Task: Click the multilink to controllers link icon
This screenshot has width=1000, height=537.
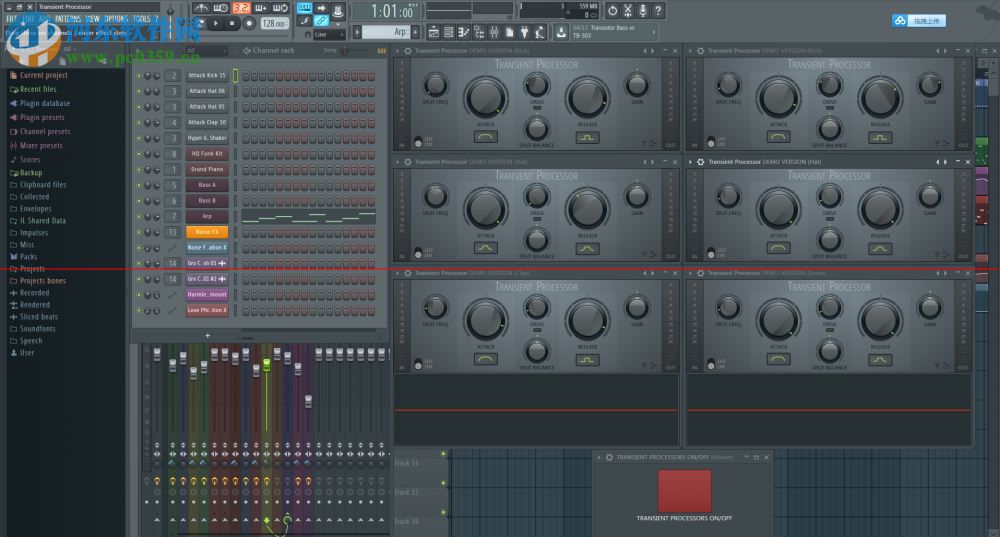Action: click(x=321, y=21)
